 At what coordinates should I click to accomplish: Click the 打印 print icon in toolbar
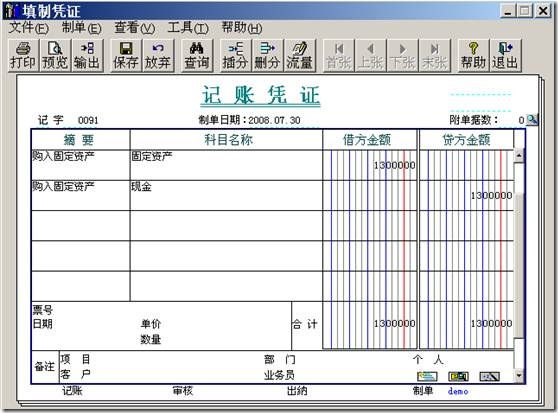23,55
